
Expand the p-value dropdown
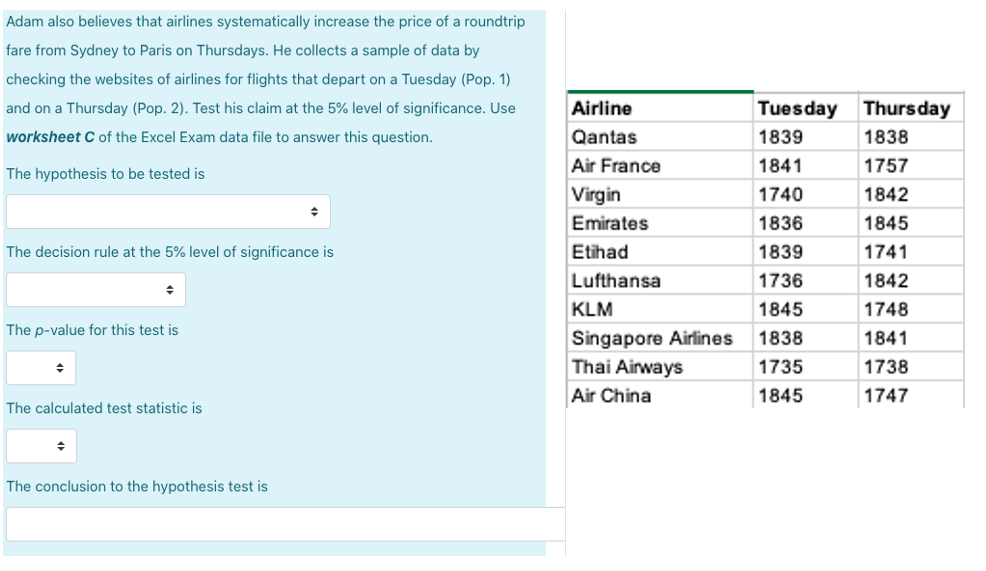click(41, 368)
